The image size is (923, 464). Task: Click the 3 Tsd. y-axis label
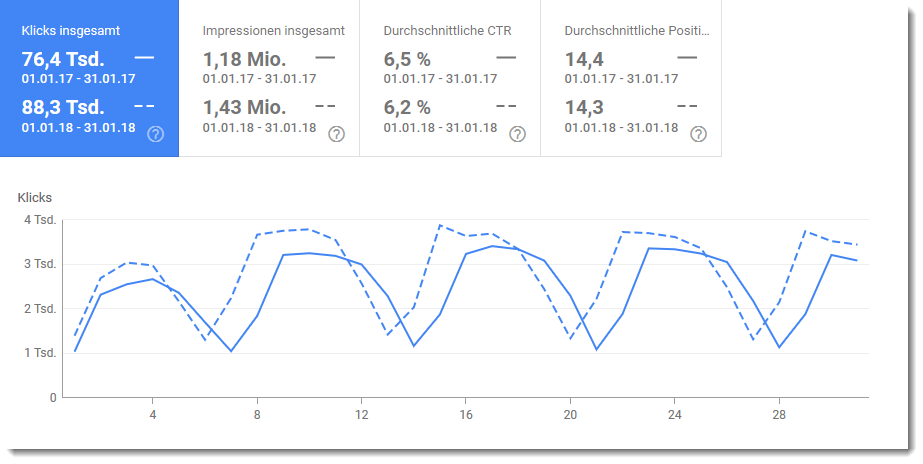40,264
